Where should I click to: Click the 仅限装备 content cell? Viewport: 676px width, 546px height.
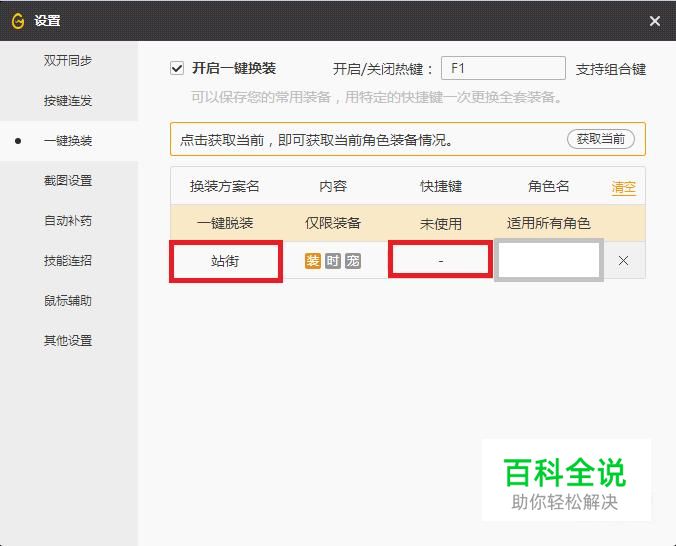pos(333,223)
